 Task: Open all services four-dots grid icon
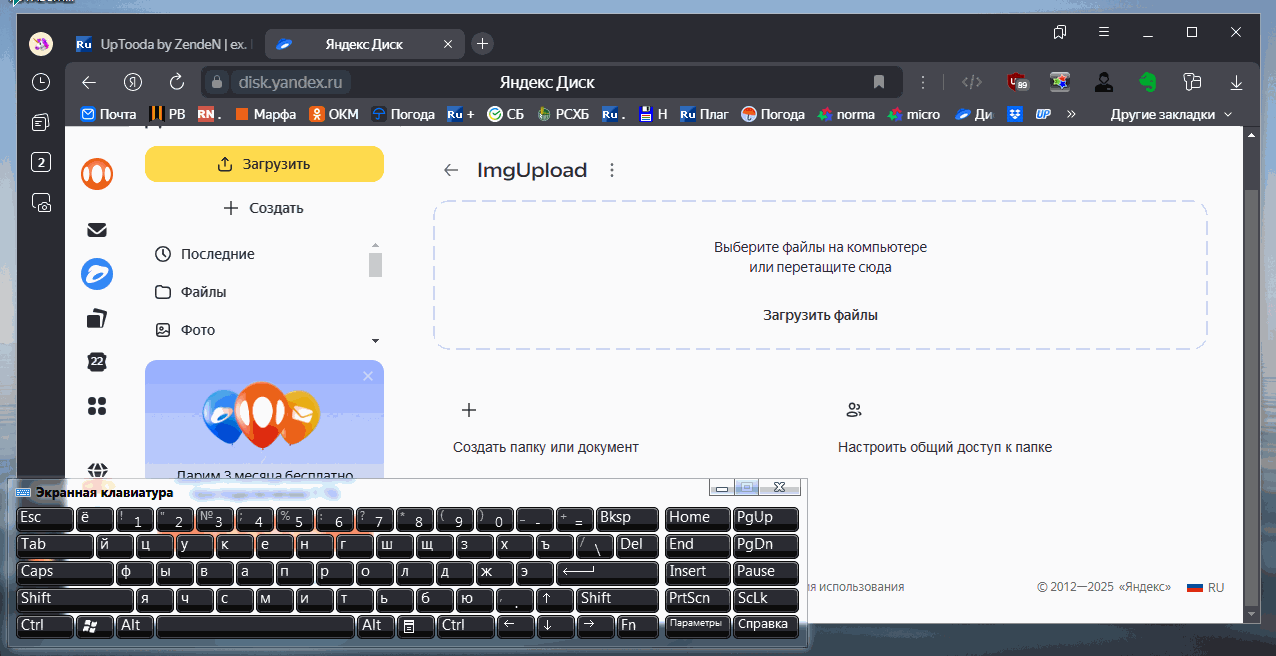[x=97, y=406]
